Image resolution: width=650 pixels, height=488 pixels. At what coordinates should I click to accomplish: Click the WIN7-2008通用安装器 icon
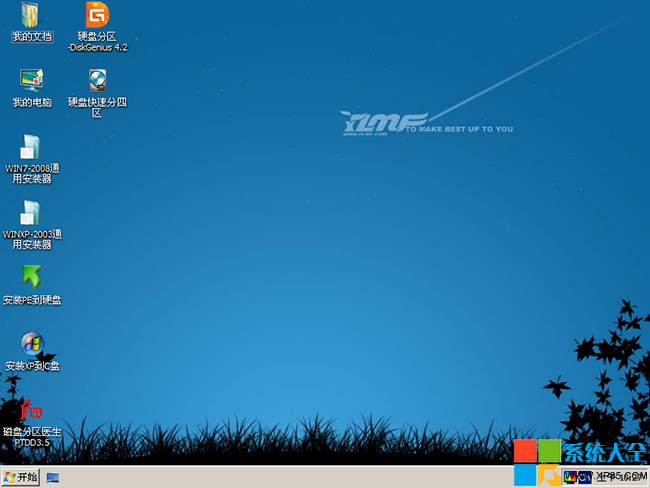31,146
